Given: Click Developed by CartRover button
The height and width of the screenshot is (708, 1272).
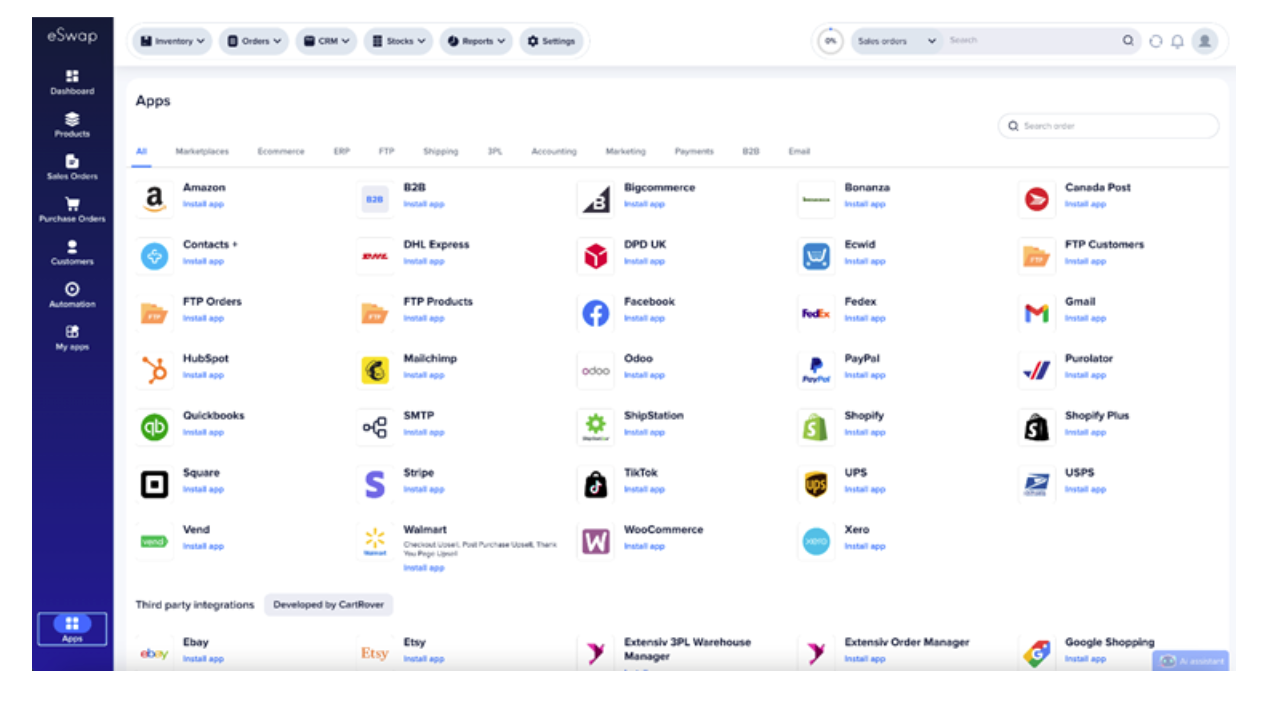Looking at the screenshot, I should [x=329, y=605].
